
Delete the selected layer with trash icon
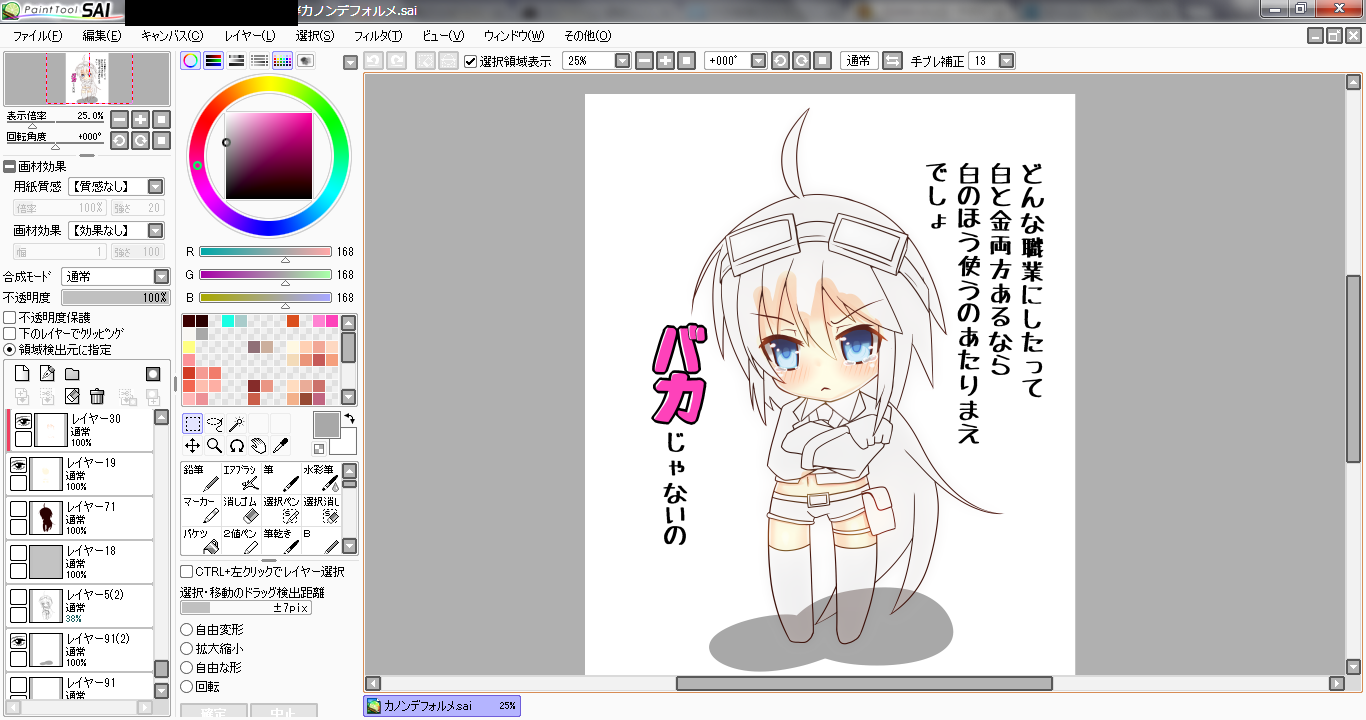[x=97, y=396]
